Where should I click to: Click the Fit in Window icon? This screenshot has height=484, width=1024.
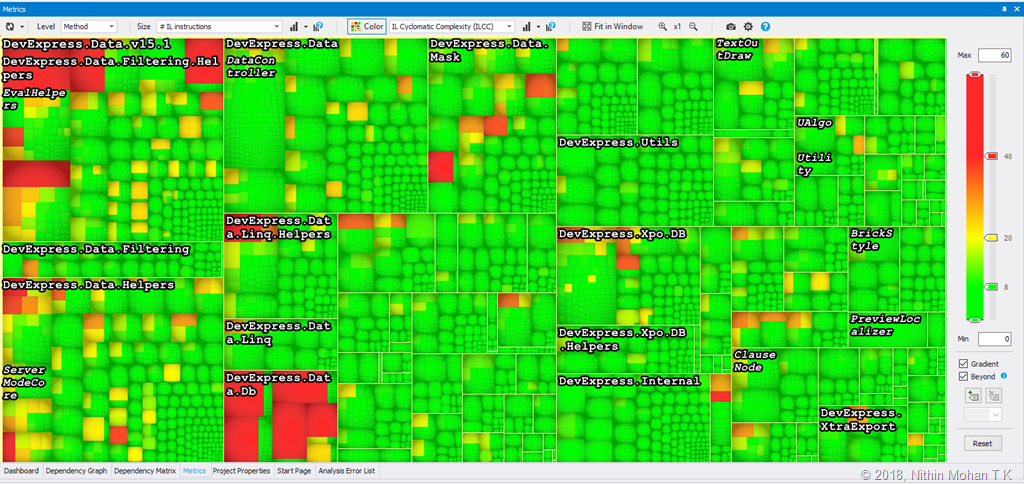coord(587,26)
